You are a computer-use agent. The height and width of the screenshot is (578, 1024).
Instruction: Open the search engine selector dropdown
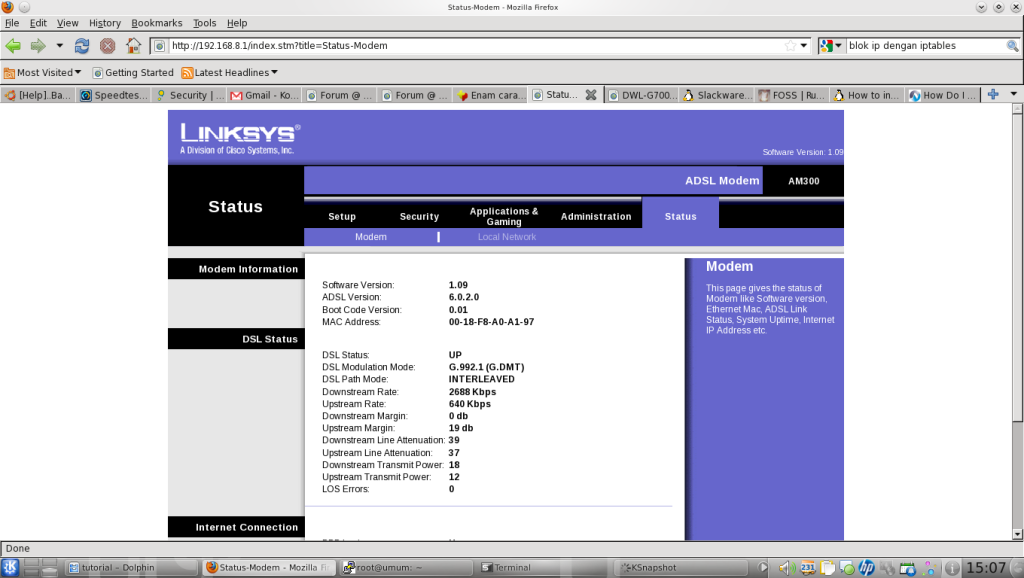pos(831,46)
